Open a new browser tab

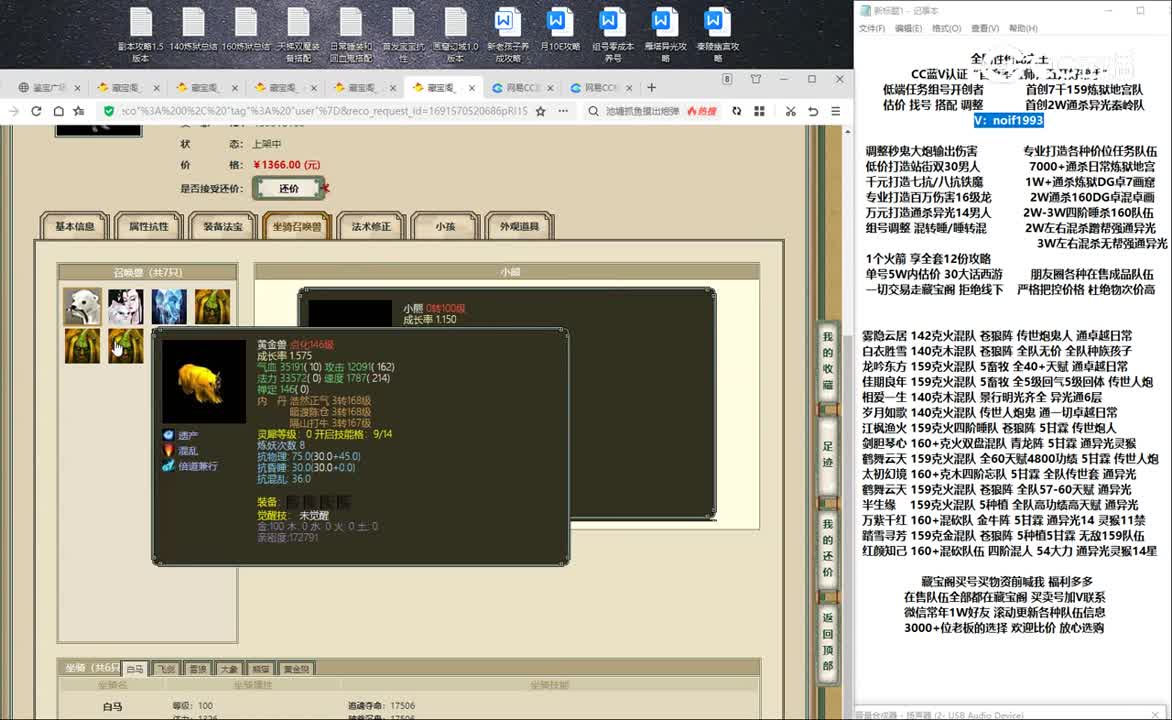(651, 87)
